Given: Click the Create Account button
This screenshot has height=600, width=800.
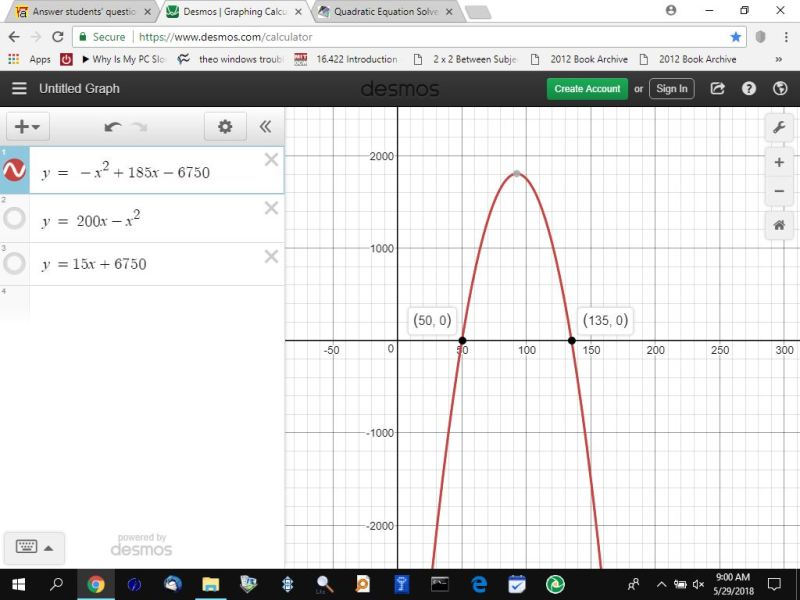Looking at the screenshot, I should [587, 89].
